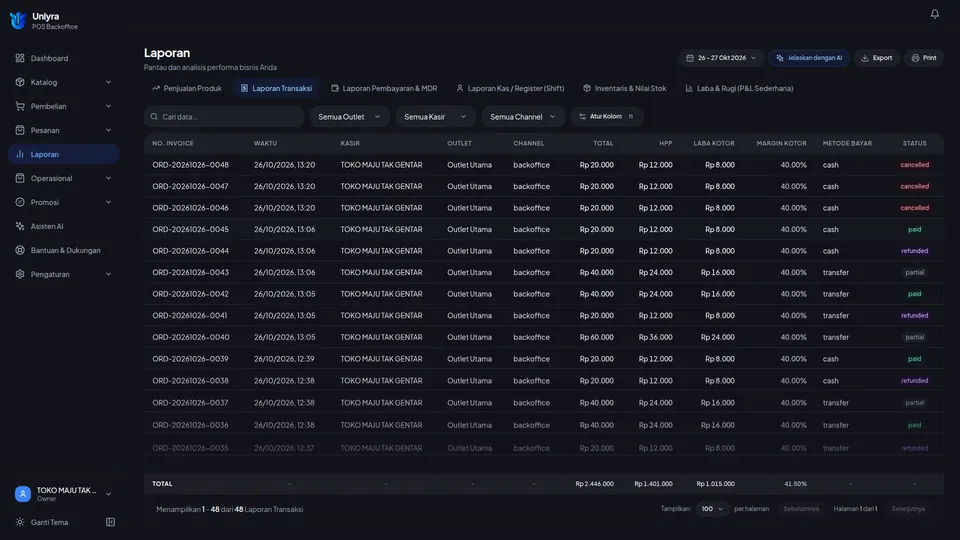Expand the Pesanan menu chevron
The image size is (960, 540).
(108, 130)
